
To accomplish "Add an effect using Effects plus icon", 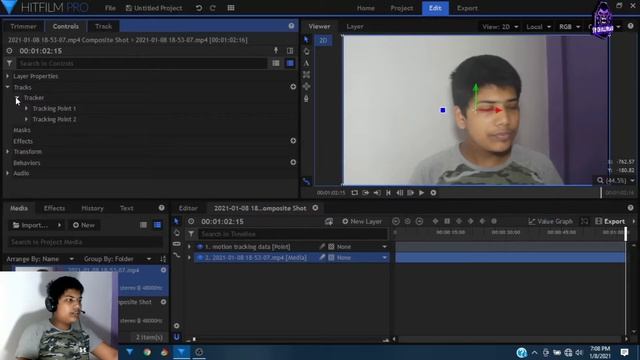I will point(293,140).
